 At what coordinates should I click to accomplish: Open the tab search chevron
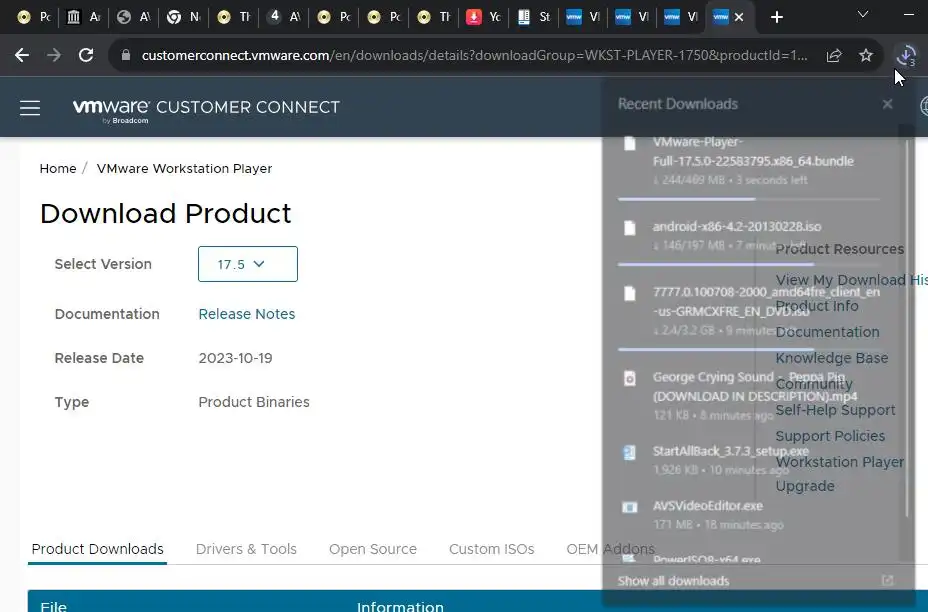(863, 14)
